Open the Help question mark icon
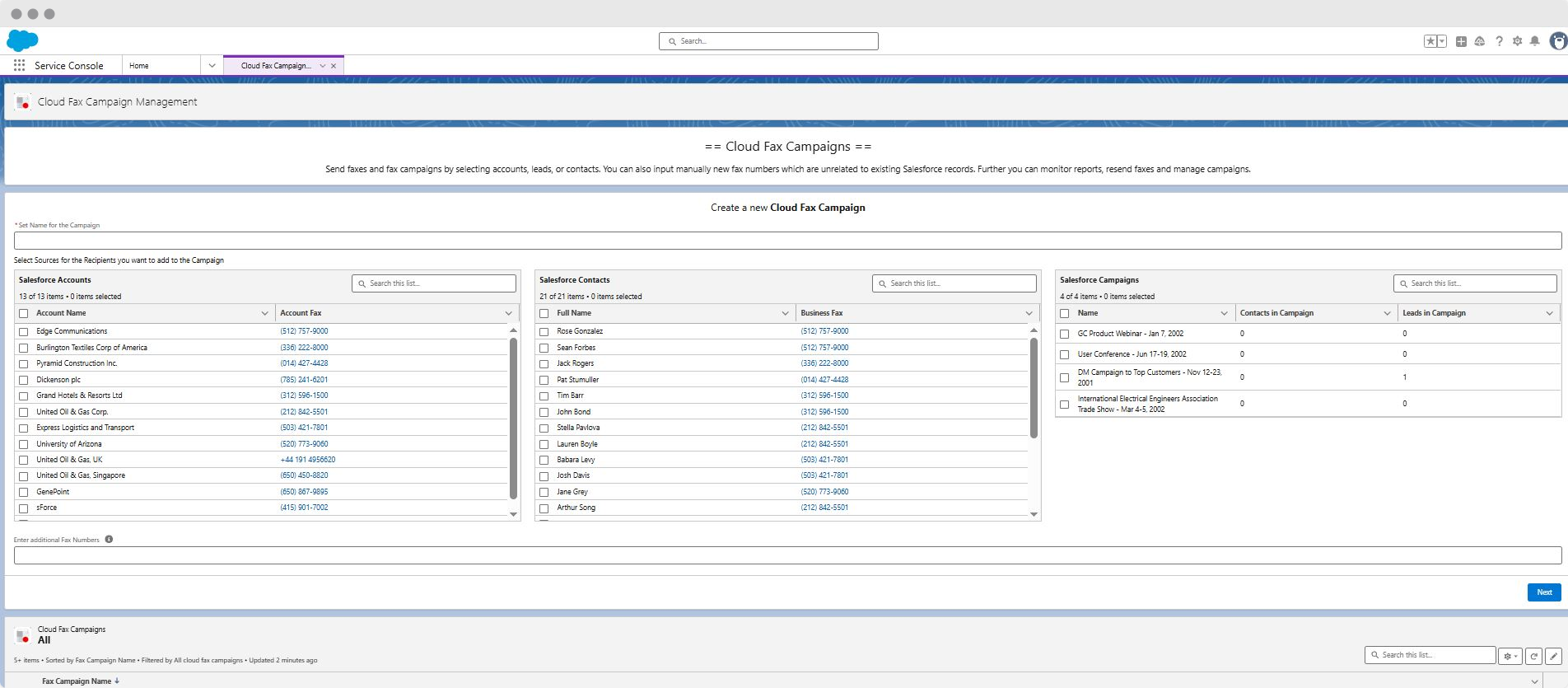The height and width of the screenshot is (688, 1568). (1499, 41)
